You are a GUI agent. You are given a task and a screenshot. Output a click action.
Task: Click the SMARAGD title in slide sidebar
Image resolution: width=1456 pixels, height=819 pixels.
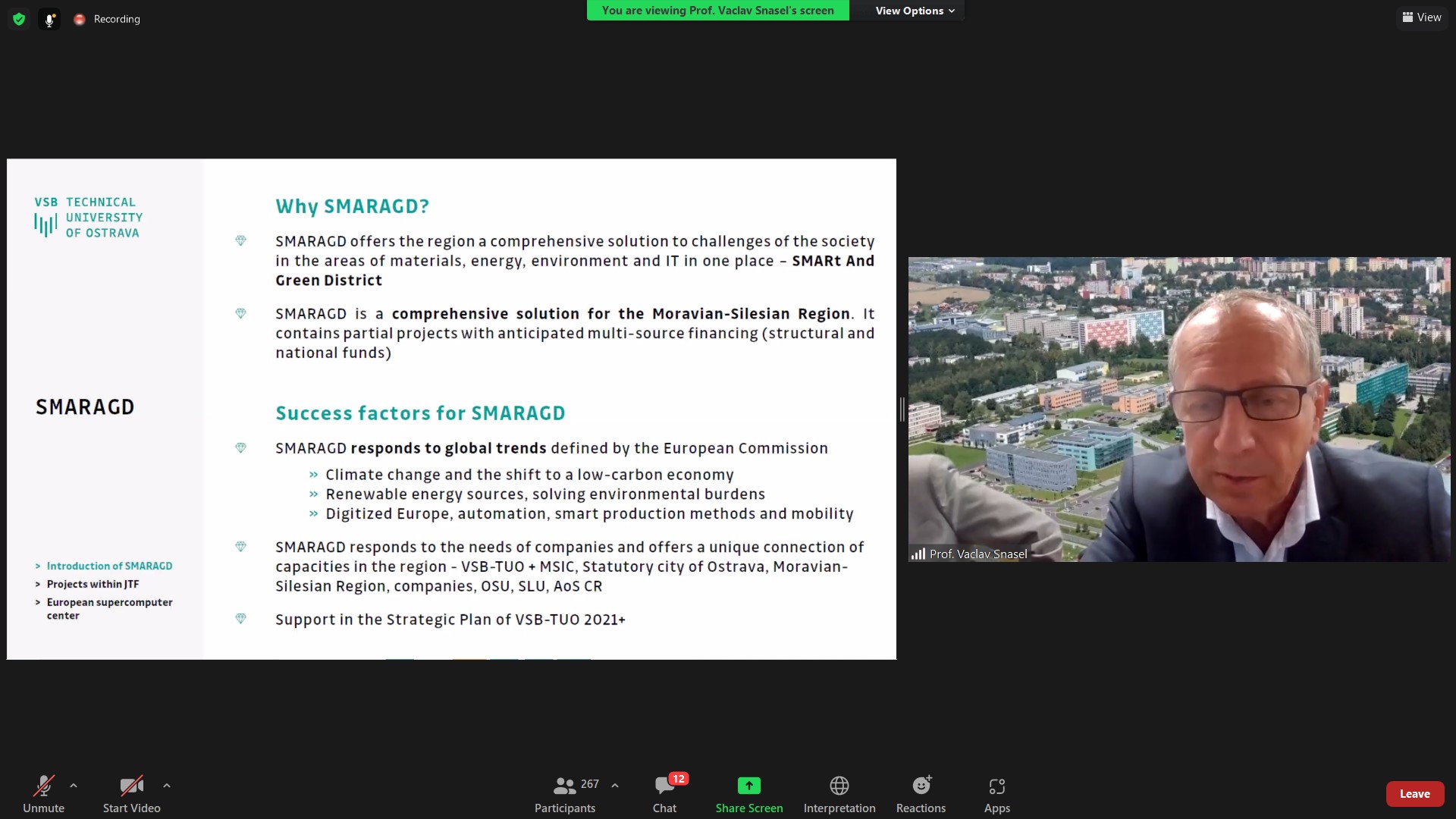[x=85, y=407]
